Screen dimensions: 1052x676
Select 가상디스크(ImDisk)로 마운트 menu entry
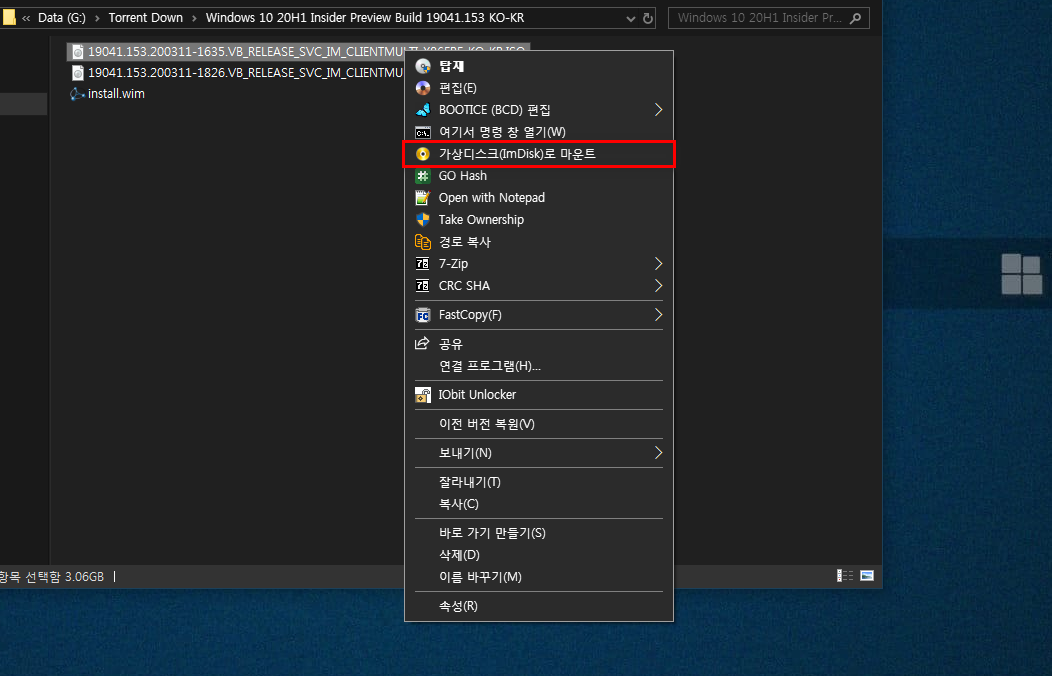pyautogui.click(x=539, y=154)
